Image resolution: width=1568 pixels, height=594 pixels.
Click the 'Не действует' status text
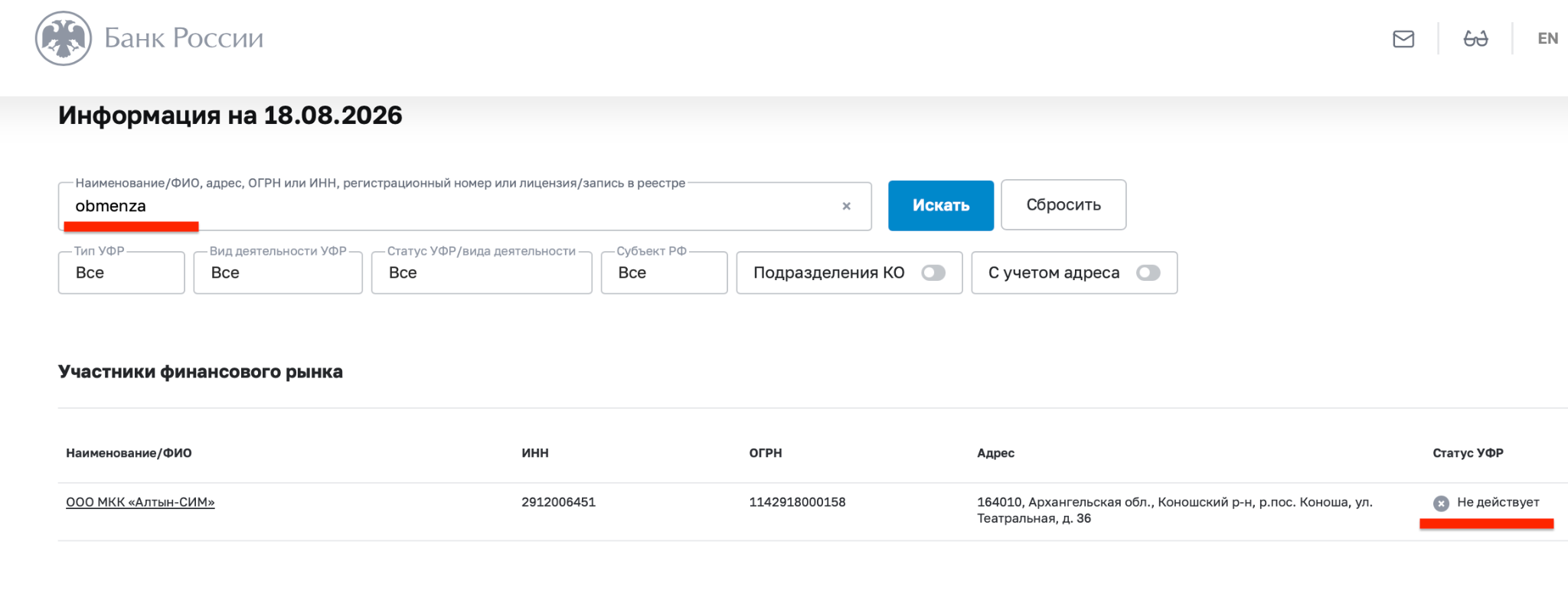pos(1498,502)
